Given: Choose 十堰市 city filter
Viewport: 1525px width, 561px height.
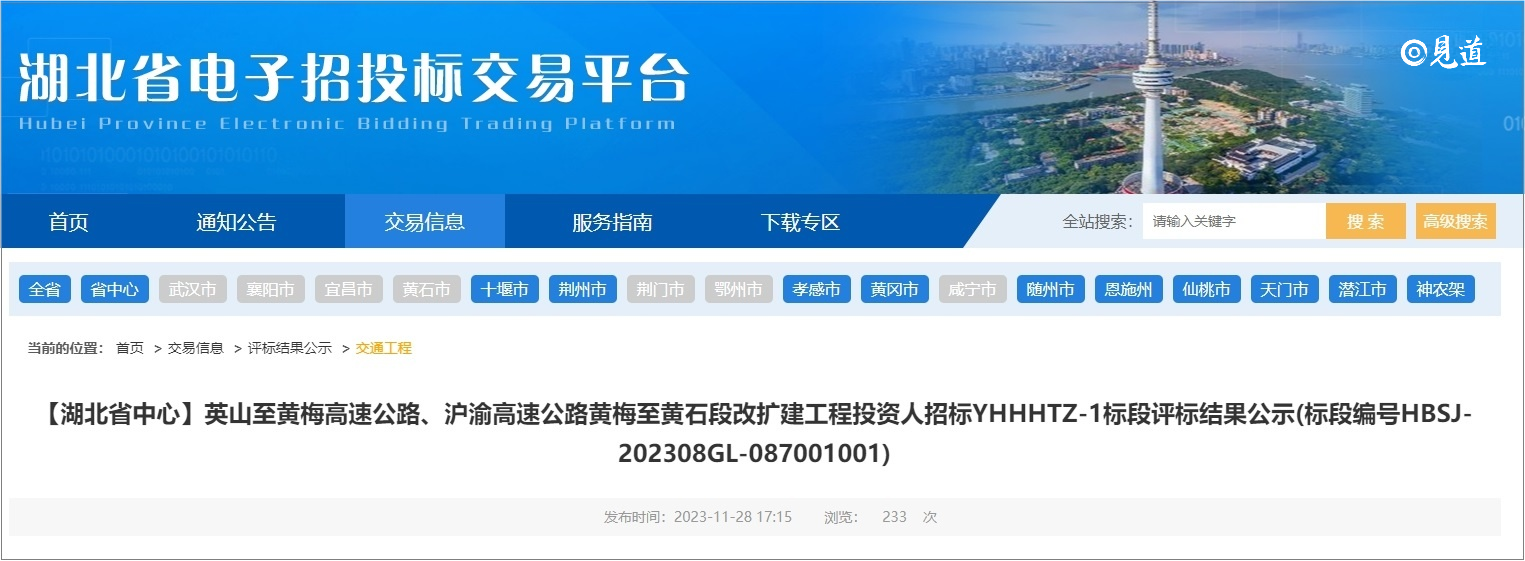Looking at the screenshot, I should (x=505, y=290).
